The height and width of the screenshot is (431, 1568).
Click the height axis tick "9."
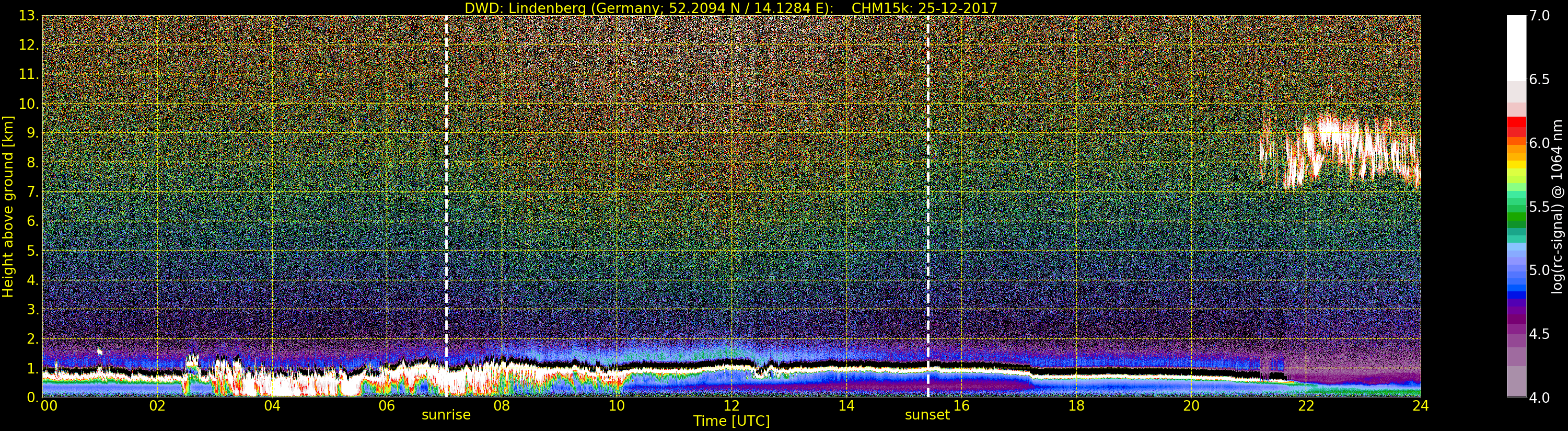coord(33,133)
